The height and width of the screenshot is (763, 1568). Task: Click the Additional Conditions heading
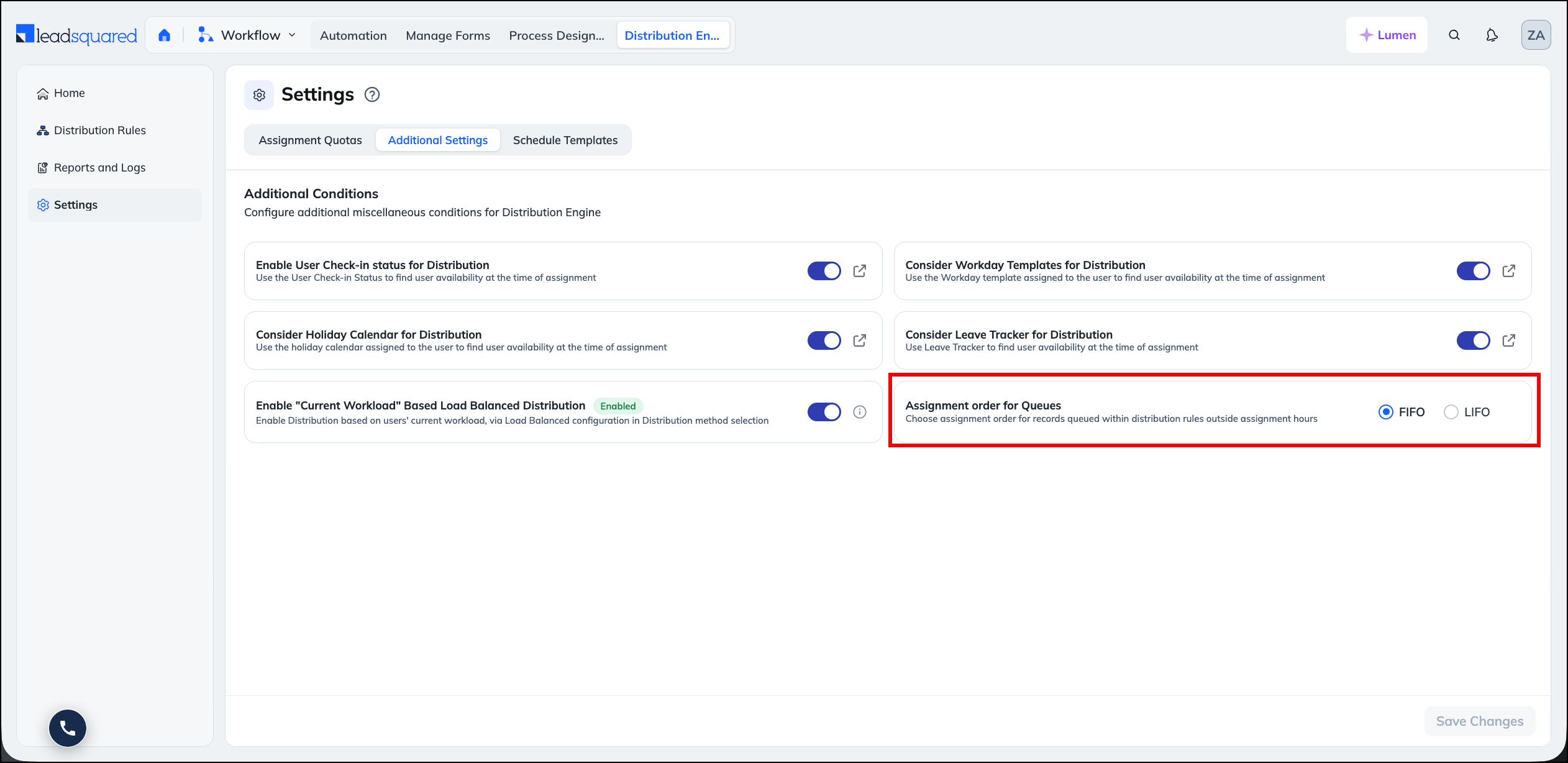pyautogui.click(x=311, y=194)
